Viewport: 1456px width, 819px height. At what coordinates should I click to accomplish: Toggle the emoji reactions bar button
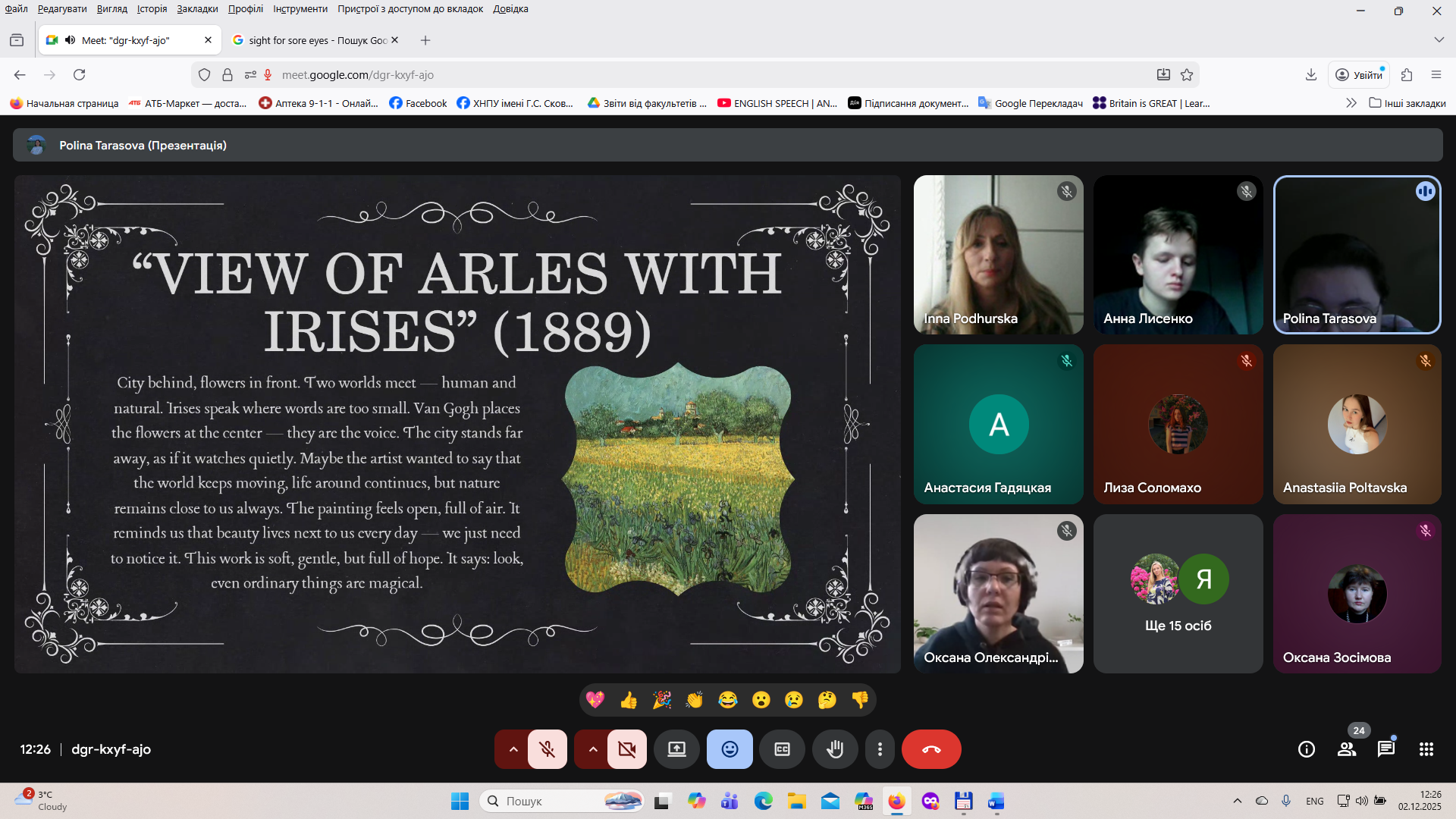(x=730, y=749)
